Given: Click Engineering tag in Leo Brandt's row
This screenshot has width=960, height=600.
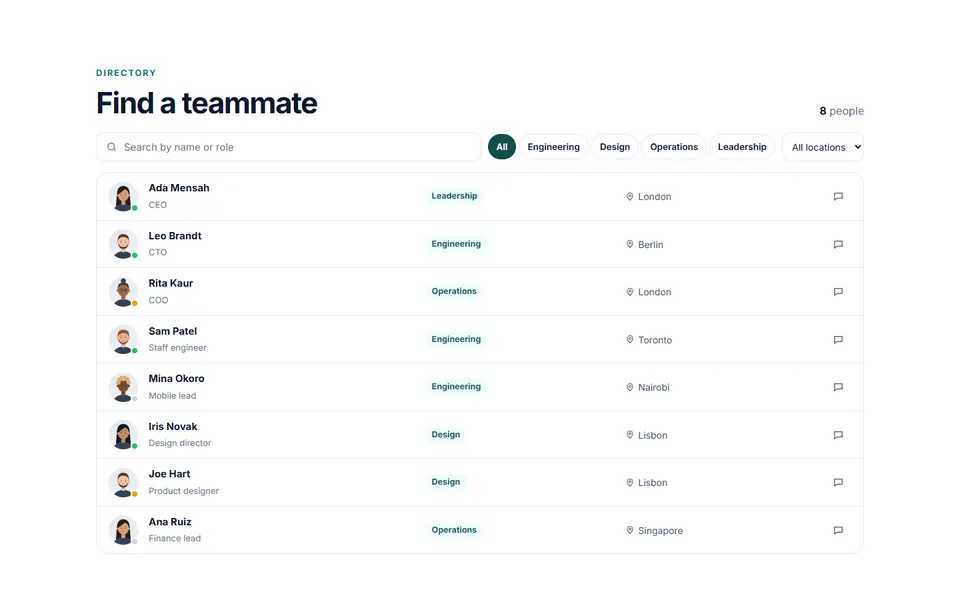Looking at the screenshot, I should tap(456, 244).
